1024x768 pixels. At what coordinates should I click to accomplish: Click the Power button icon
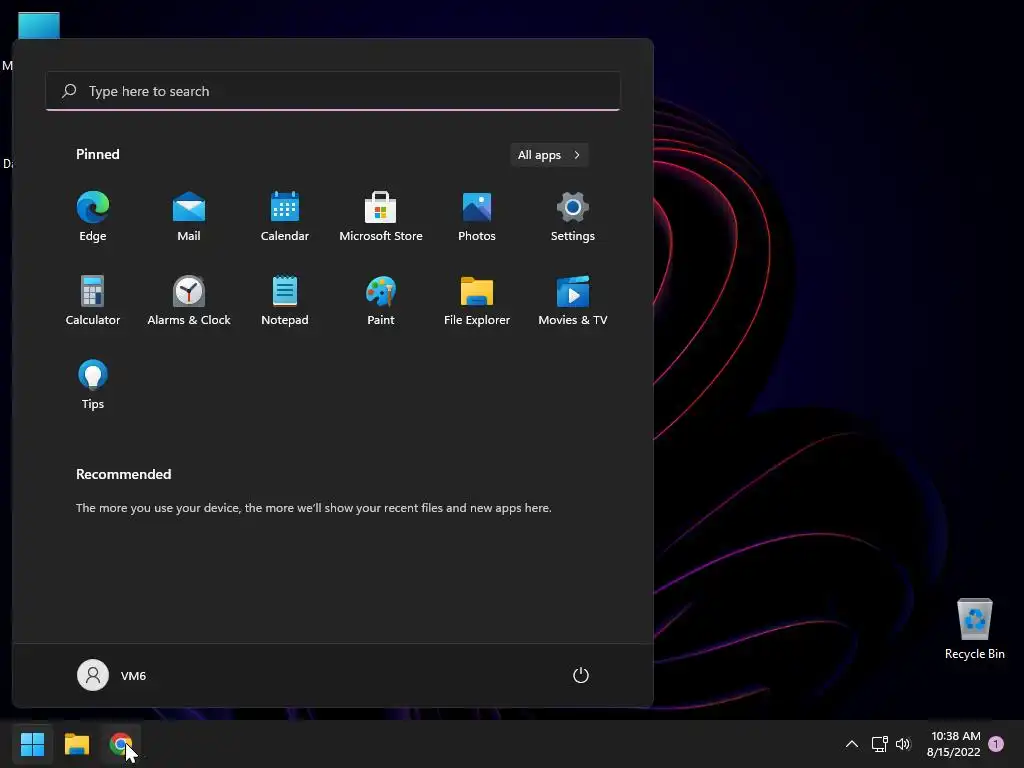(x=581, y=675)
